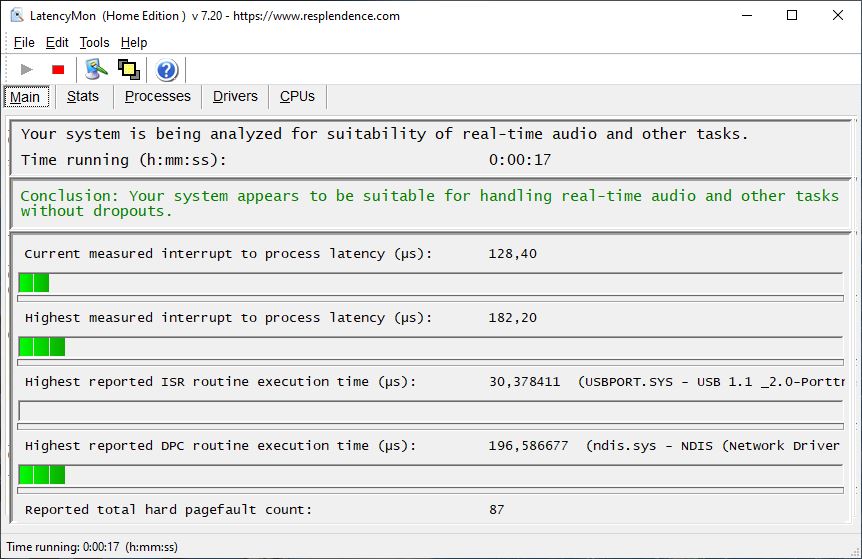862x559 pixels.
Task: Click the LatencyMon app icon in title bar
Action: pos(17,16)
